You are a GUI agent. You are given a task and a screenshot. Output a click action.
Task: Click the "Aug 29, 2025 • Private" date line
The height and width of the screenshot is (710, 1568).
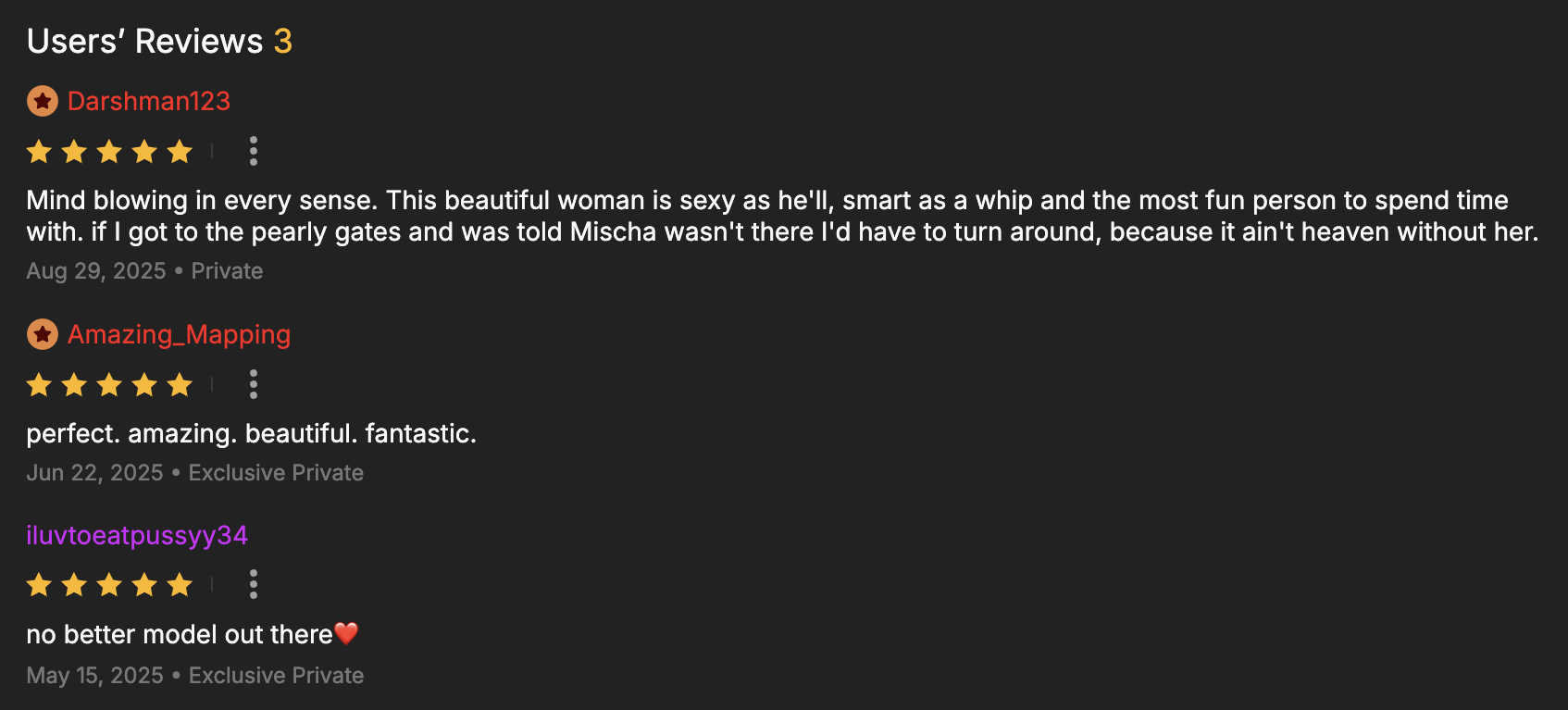coord(144,271)
